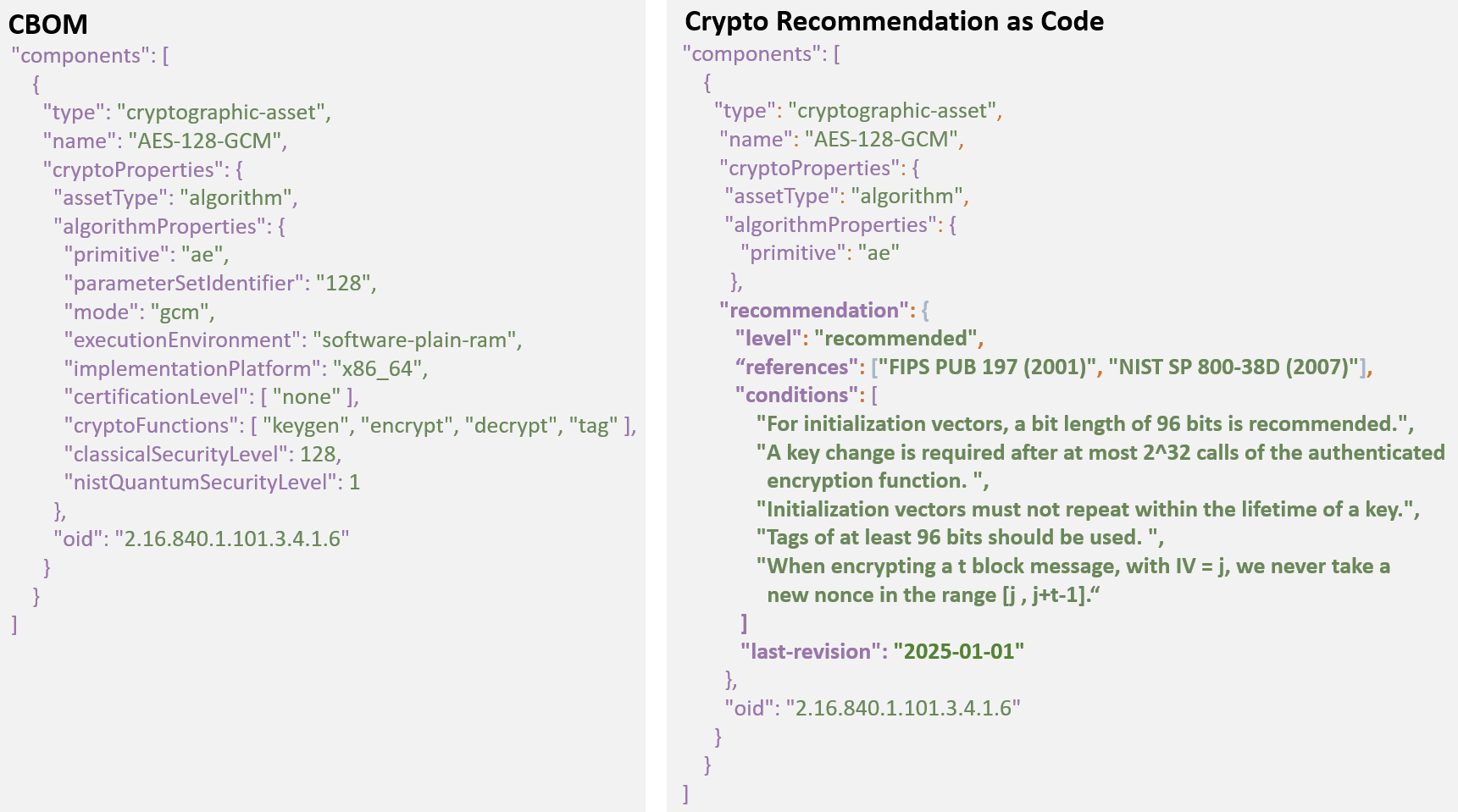Viewport: 1458px width, 812px height.
Task: Click the oid value in CBOM panel
Action: 231,539
